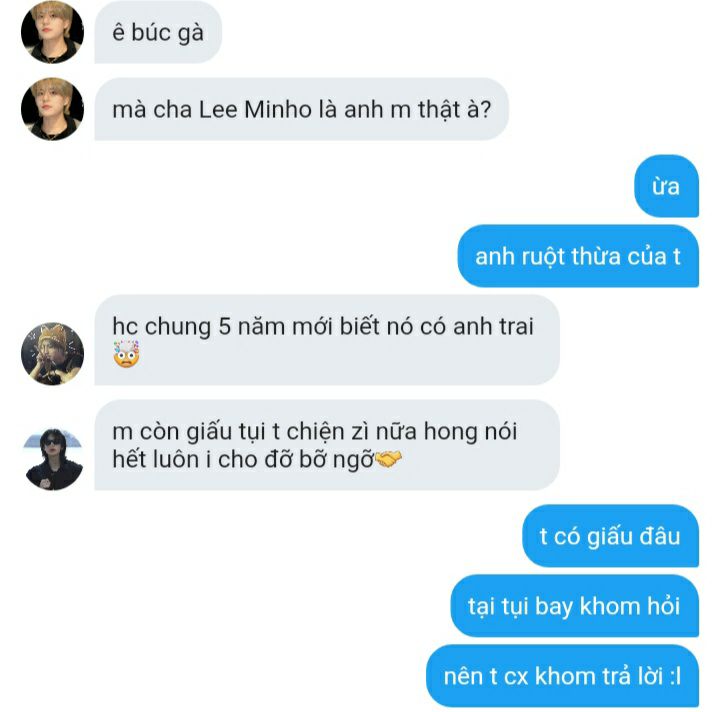View the sunglasses profile picture
This screenshot has width=720, height=712.
tap(52, 459)
